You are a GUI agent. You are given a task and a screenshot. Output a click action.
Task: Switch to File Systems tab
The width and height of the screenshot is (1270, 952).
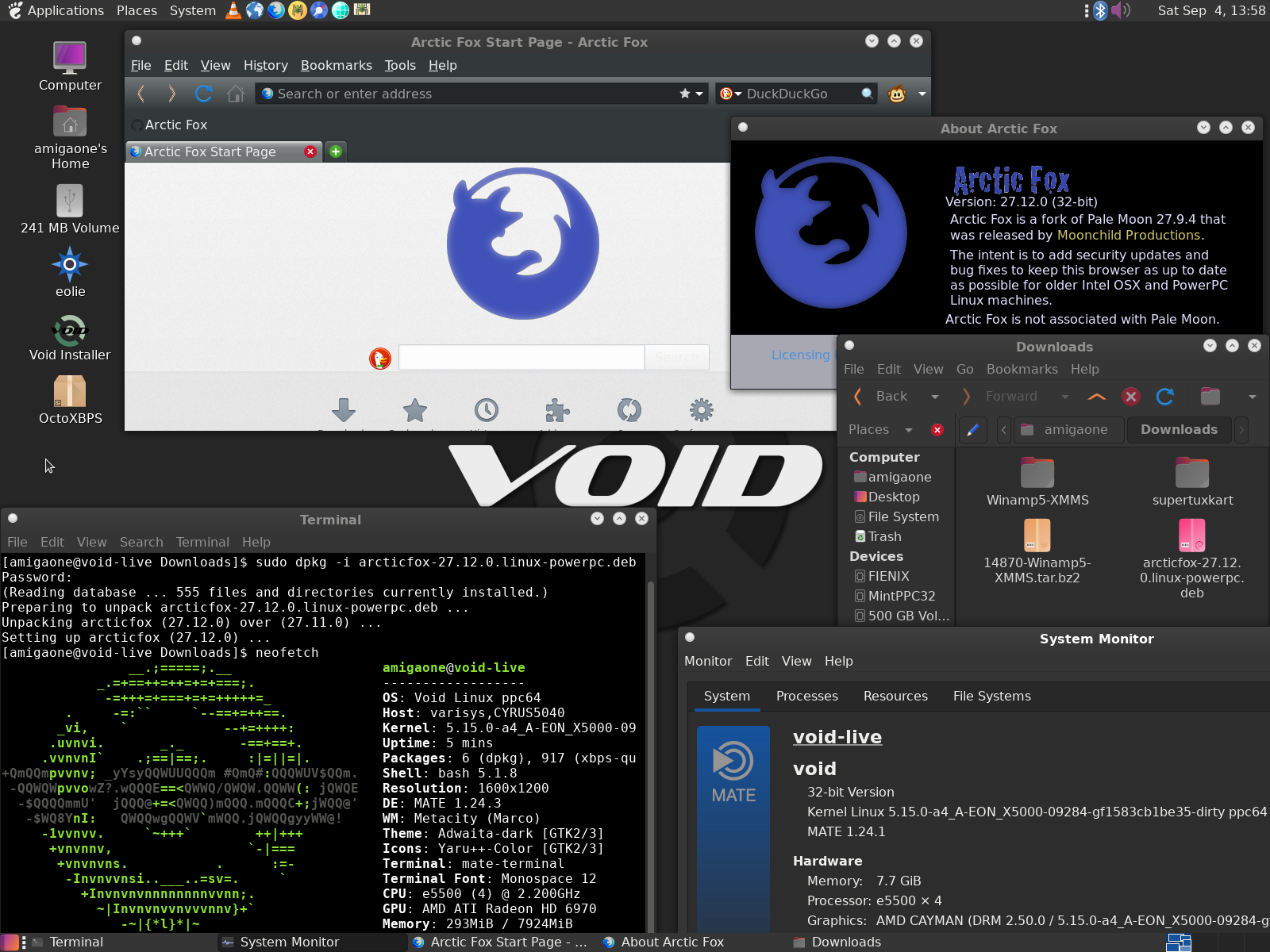(x=991, y=696)
